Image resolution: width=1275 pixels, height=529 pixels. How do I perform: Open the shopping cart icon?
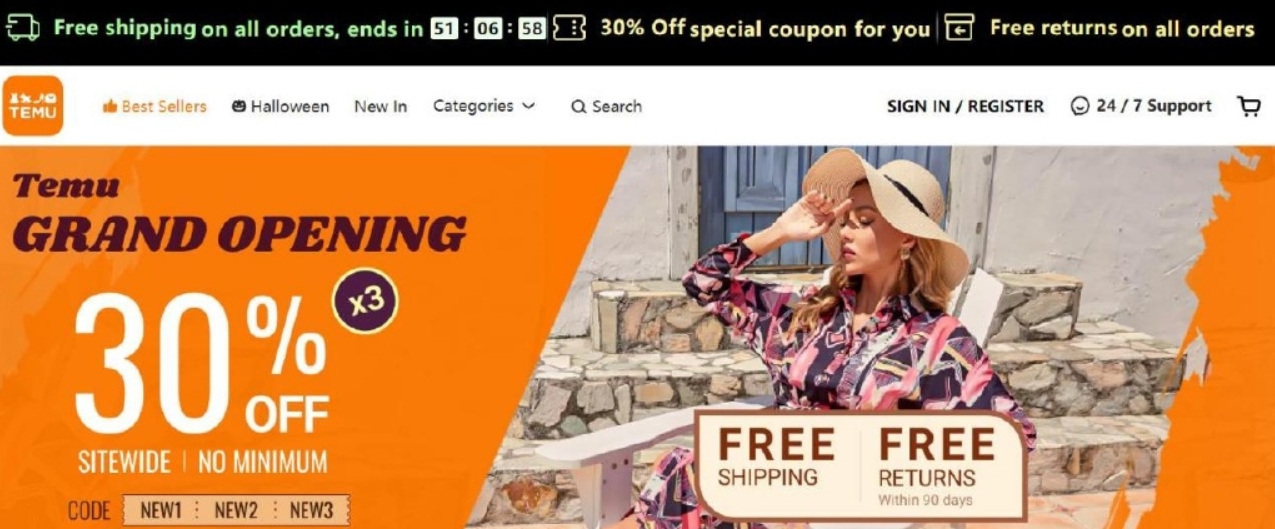(1249, 106)
